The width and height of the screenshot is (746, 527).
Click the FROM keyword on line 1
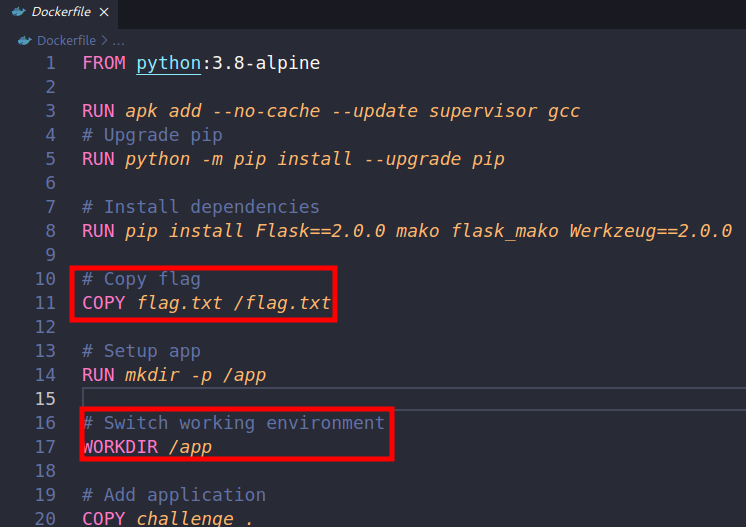click(x=104, y=63)
